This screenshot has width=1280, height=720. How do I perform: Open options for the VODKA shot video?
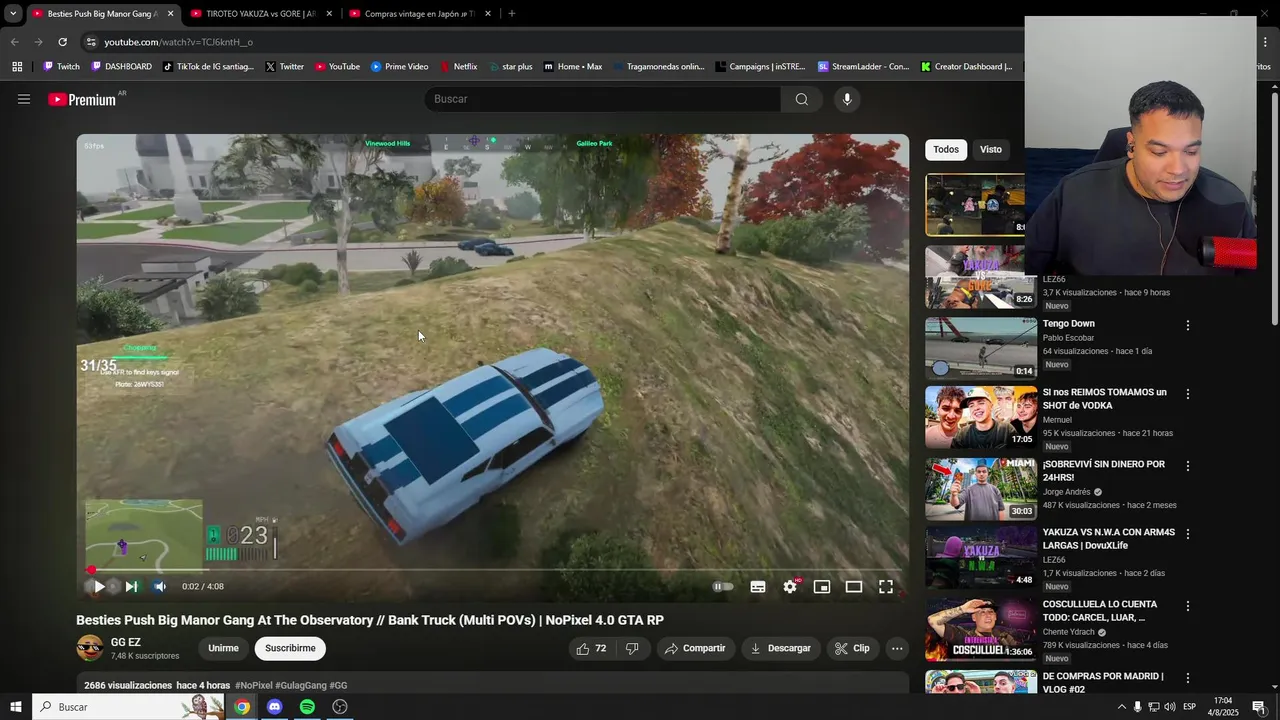point(1188,395)
